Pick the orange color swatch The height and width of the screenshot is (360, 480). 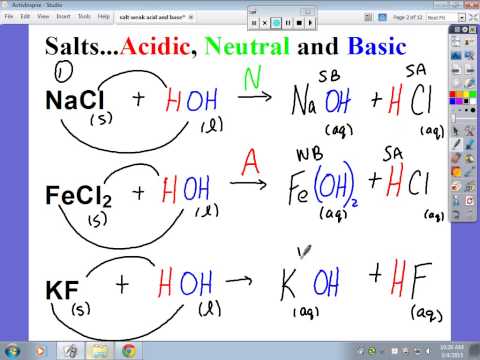coord(459,94)
